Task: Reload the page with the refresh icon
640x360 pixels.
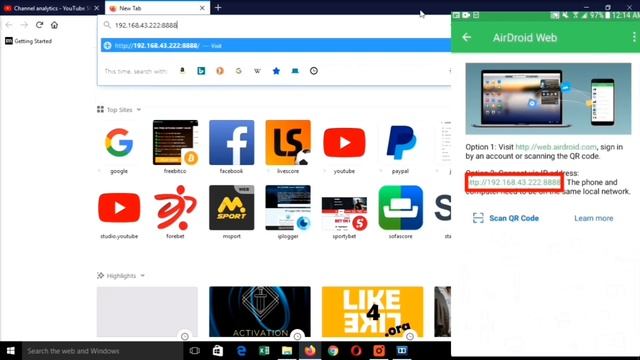Action: 39,25
